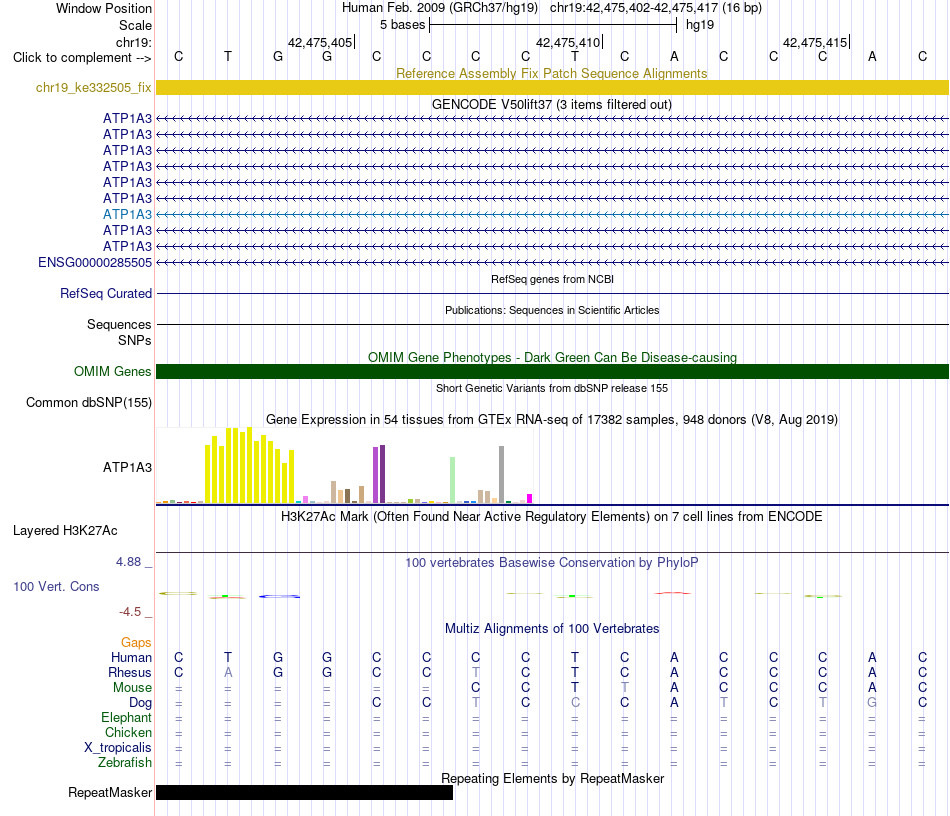Click the 'RepeatMasker' track label
This screenshot has width=950, height=816.
[x=110, y=792]
